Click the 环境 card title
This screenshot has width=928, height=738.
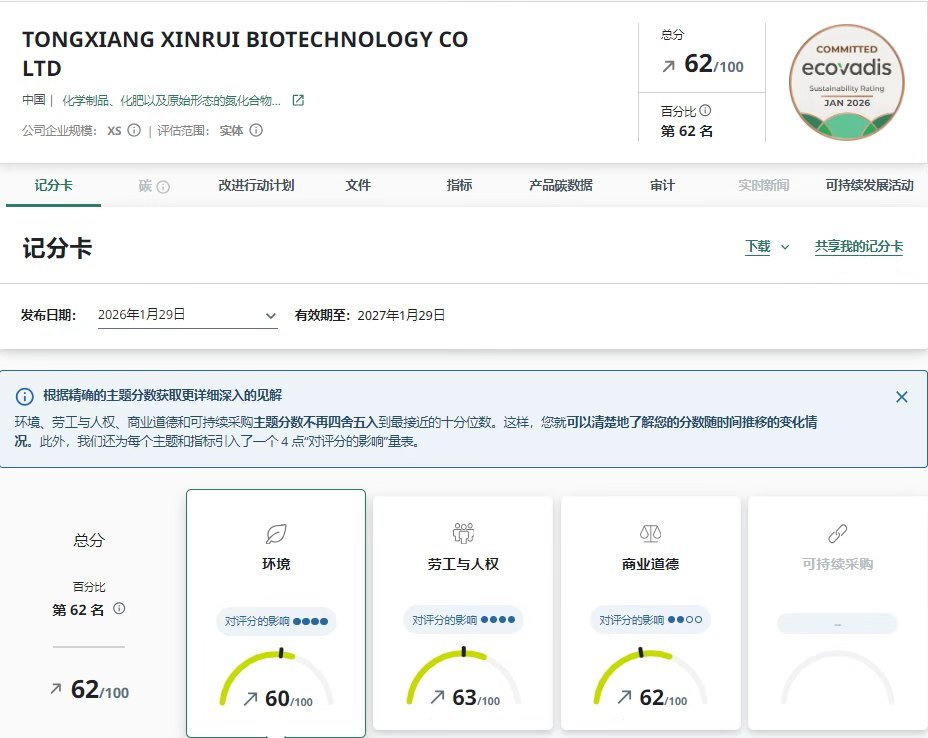pos(276,564)
